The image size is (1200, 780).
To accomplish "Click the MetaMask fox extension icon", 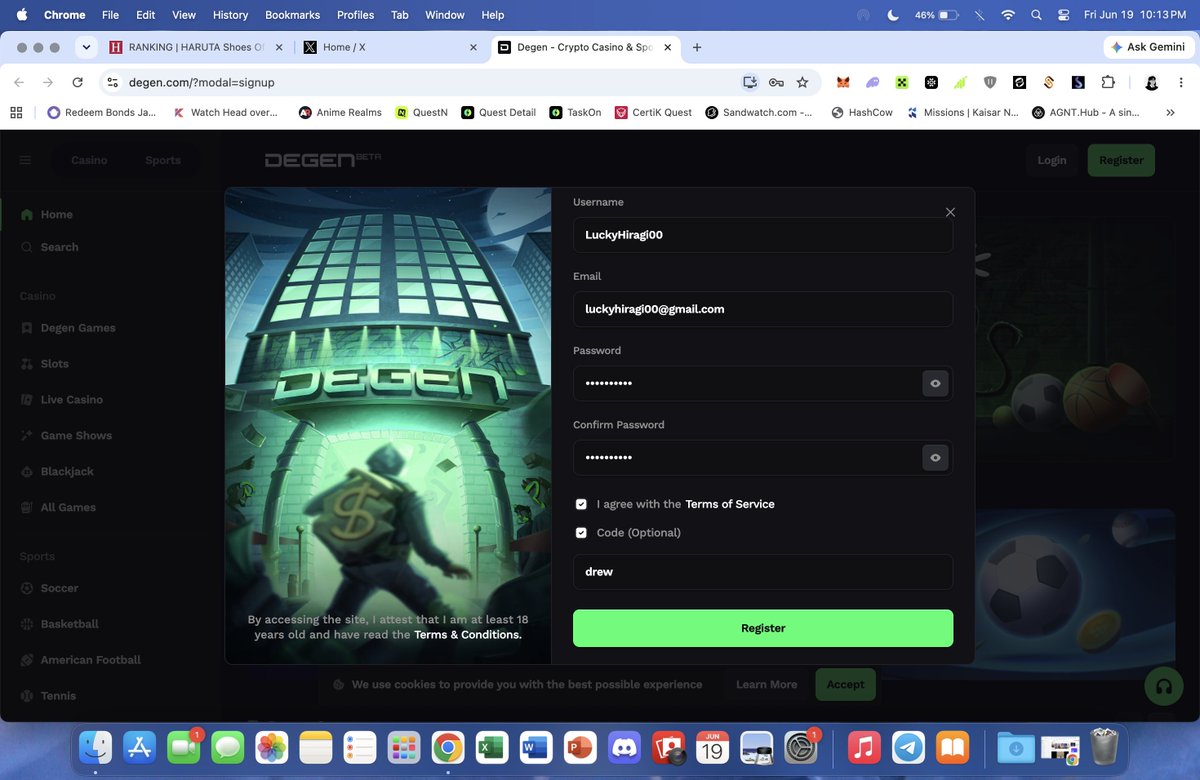I will 843,82.
